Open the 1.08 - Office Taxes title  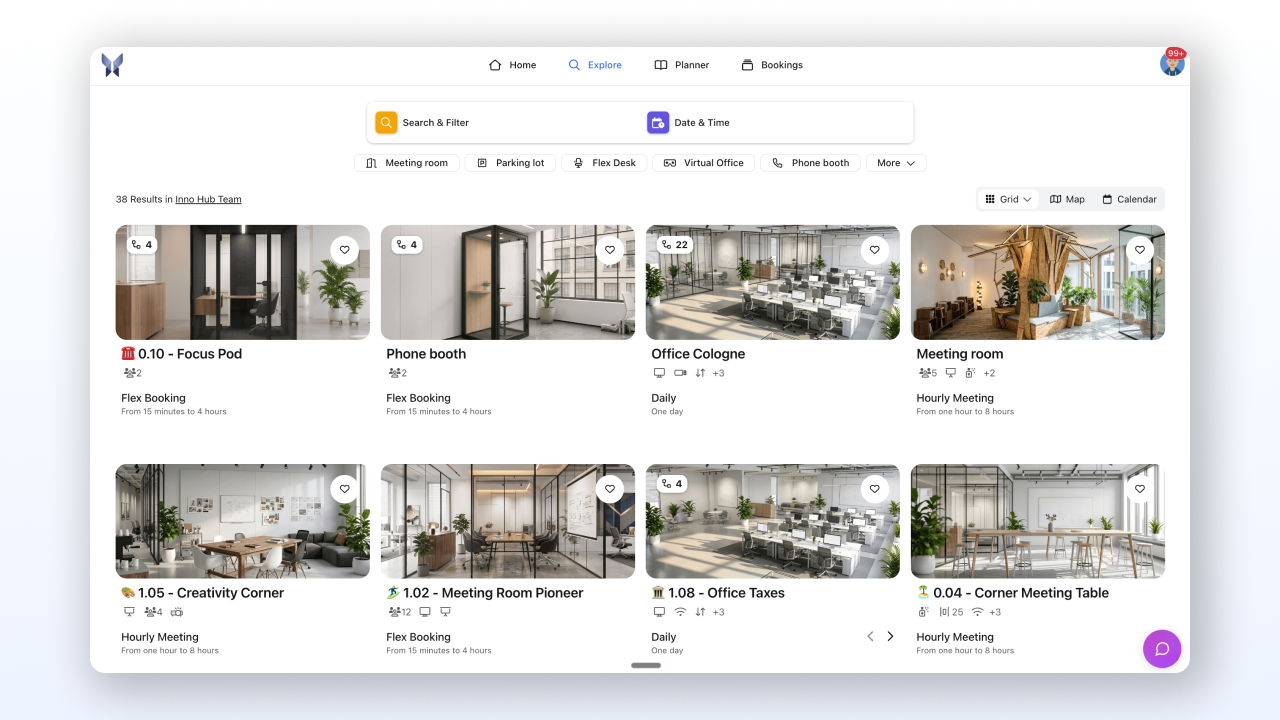(x=718, y=593)
